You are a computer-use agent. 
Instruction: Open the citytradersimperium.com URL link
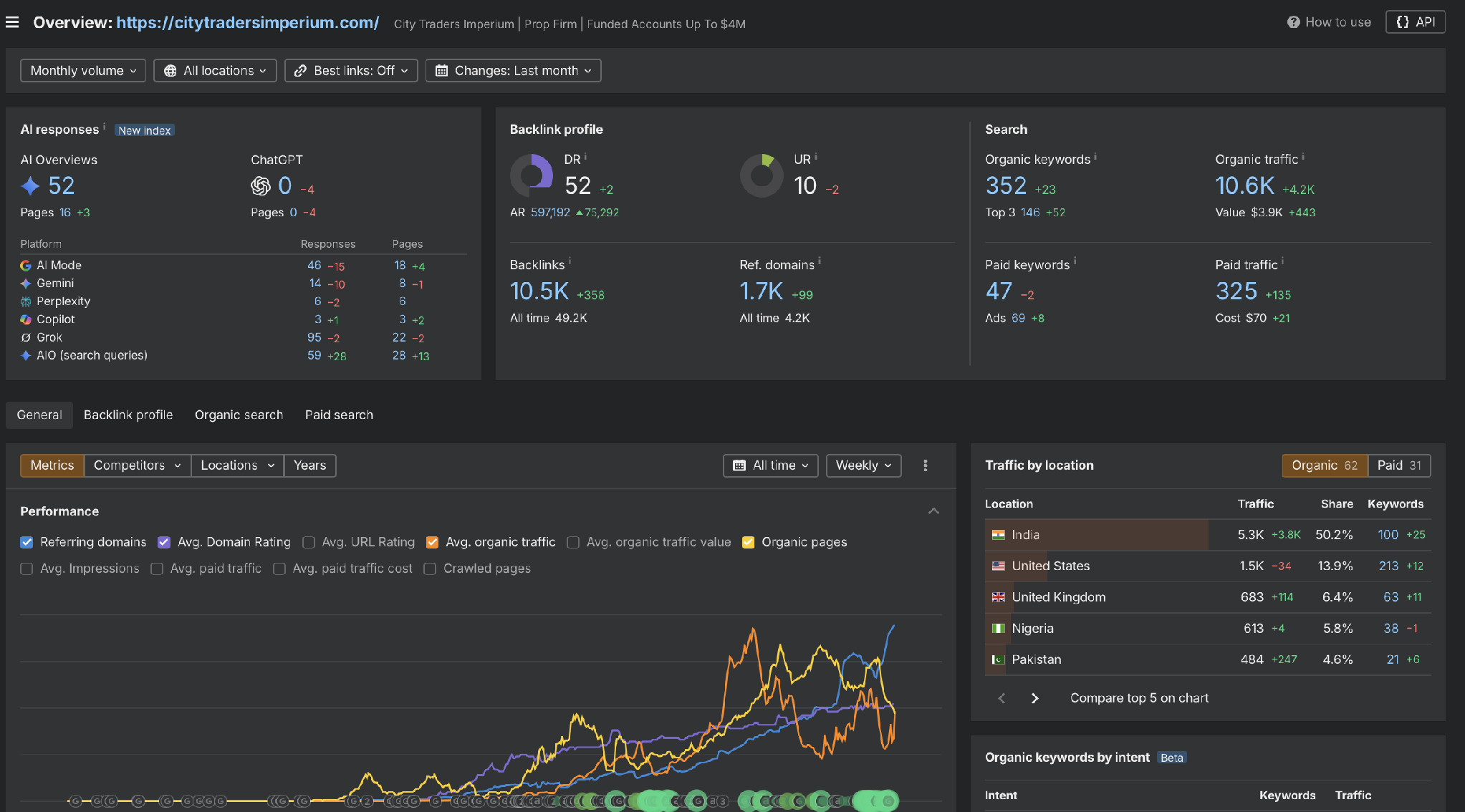pyautogui.click(x=247, y=22)
